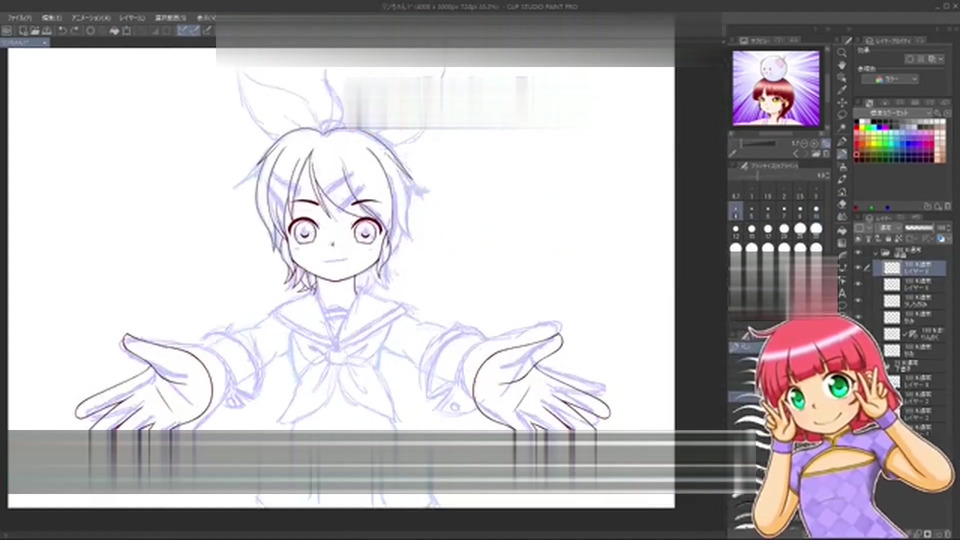Toggle visibility eye of the third layer row
The width and height of the screenshot is (960, 540).
858,284
